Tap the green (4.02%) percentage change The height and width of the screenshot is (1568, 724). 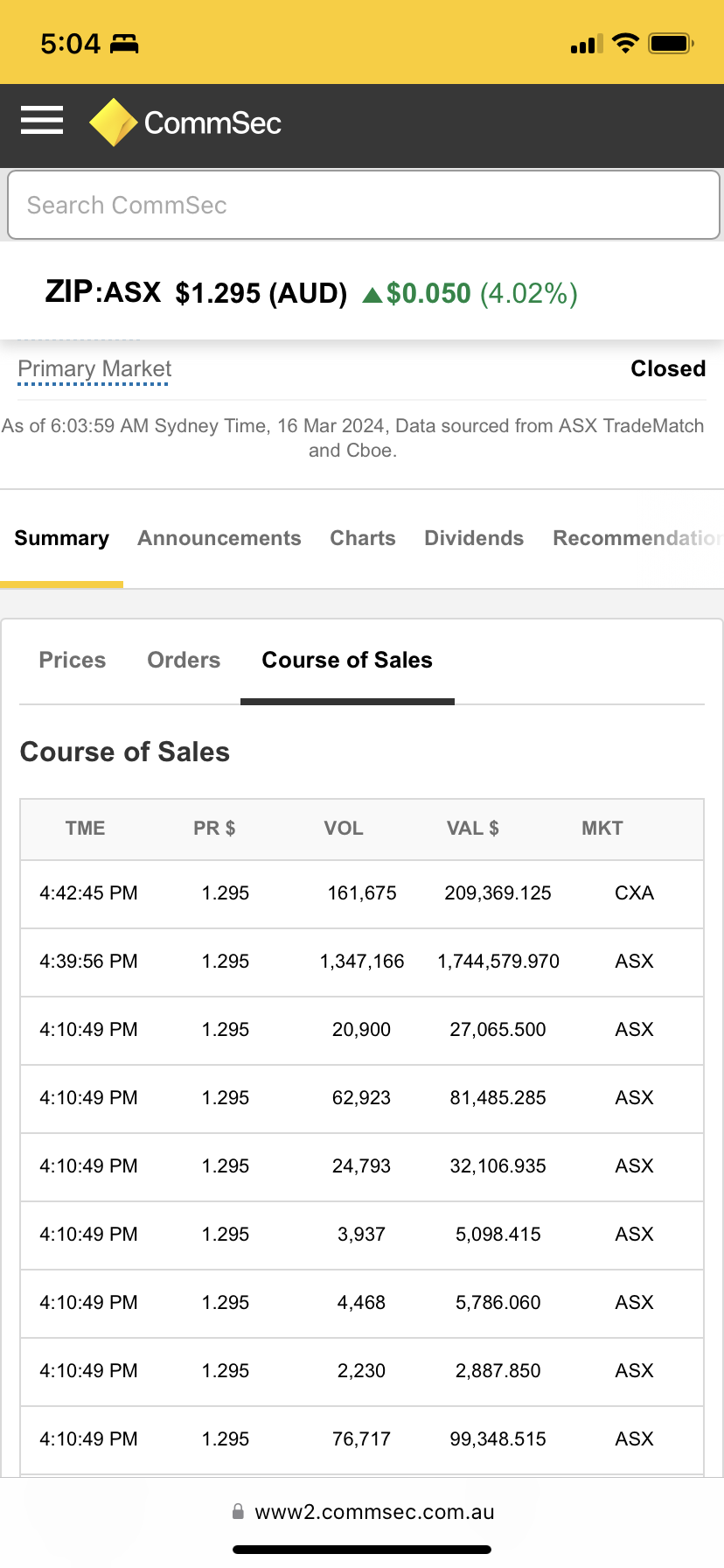pos(529,293)
